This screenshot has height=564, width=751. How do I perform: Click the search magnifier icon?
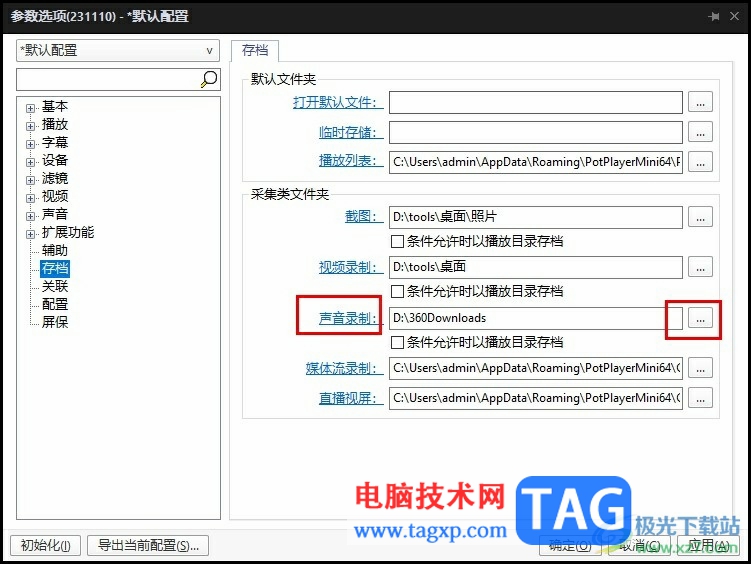tap(209, 79)
